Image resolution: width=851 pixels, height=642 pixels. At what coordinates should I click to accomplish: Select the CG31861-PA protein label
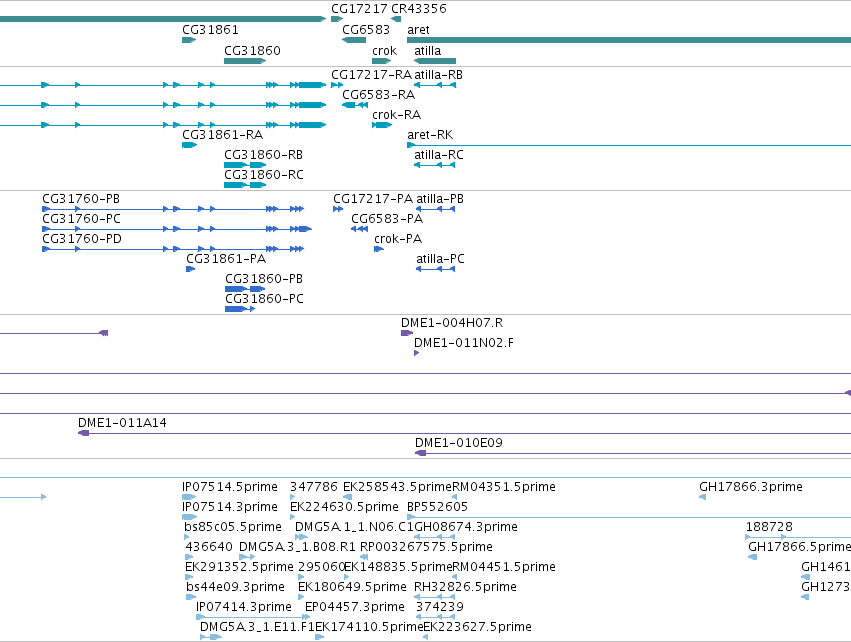pyautogui.click(x=226, y=259)
